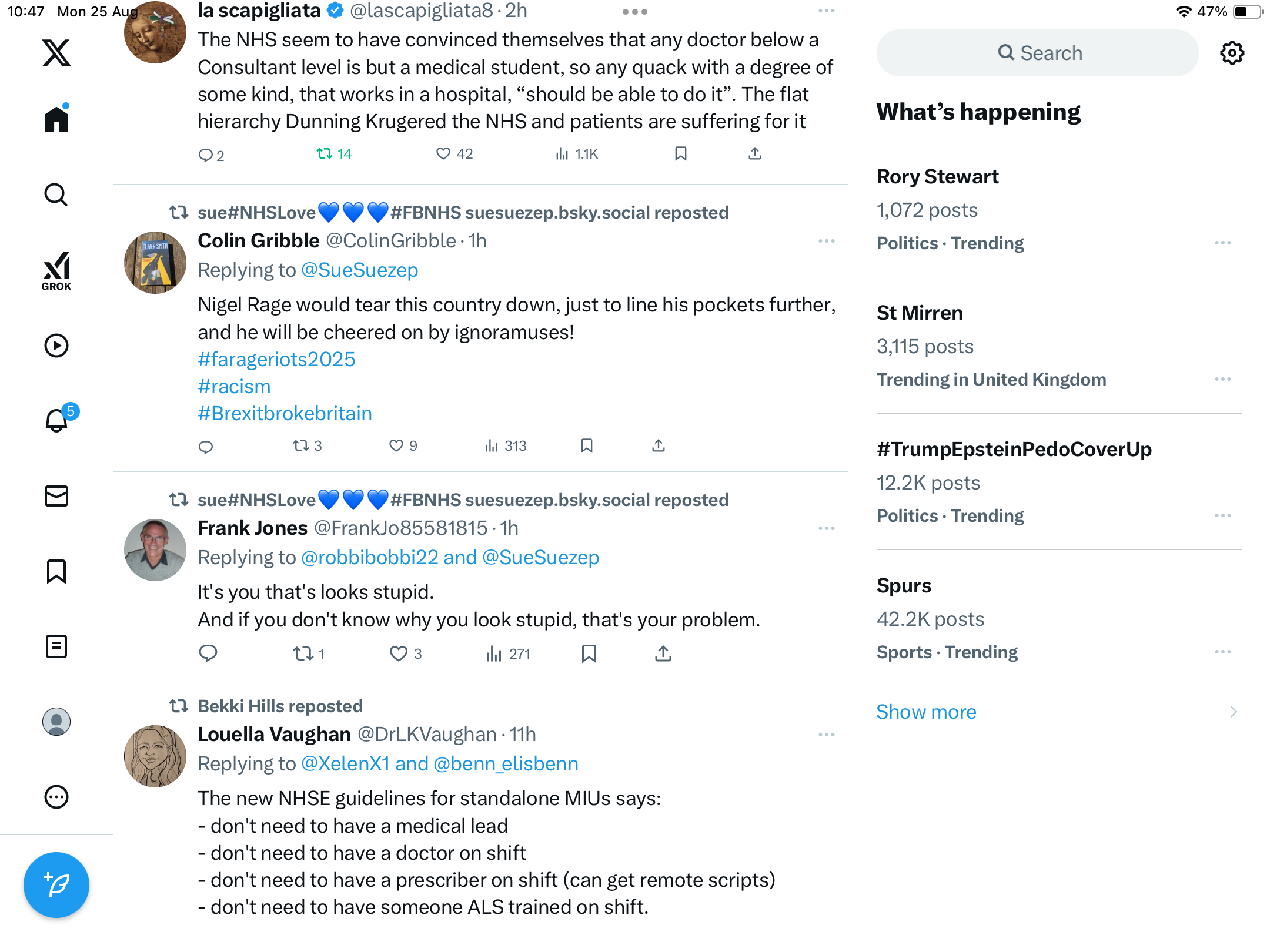Viewport: 1270px width, 952px height.
Task: Share Colin Gribble's post
Action: (x=659, y=446)
